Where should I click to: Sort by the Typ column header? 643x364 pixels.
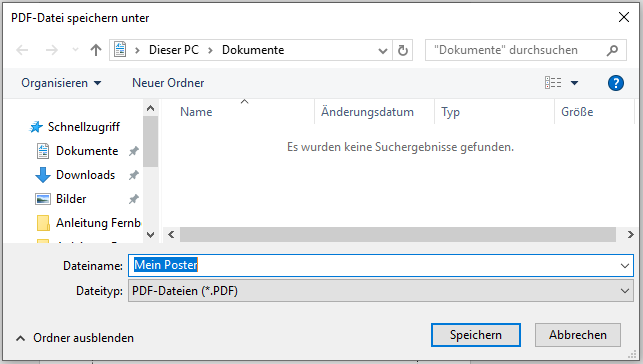click(495, 111)
